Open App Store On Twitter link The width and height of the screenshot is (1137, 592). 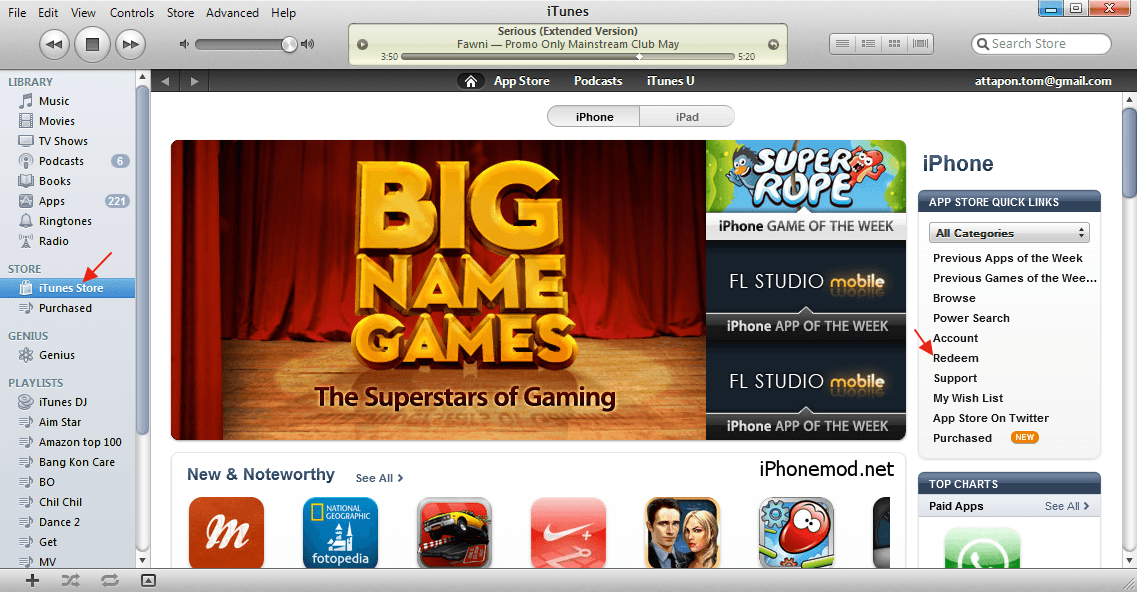(x=991, y=418)
